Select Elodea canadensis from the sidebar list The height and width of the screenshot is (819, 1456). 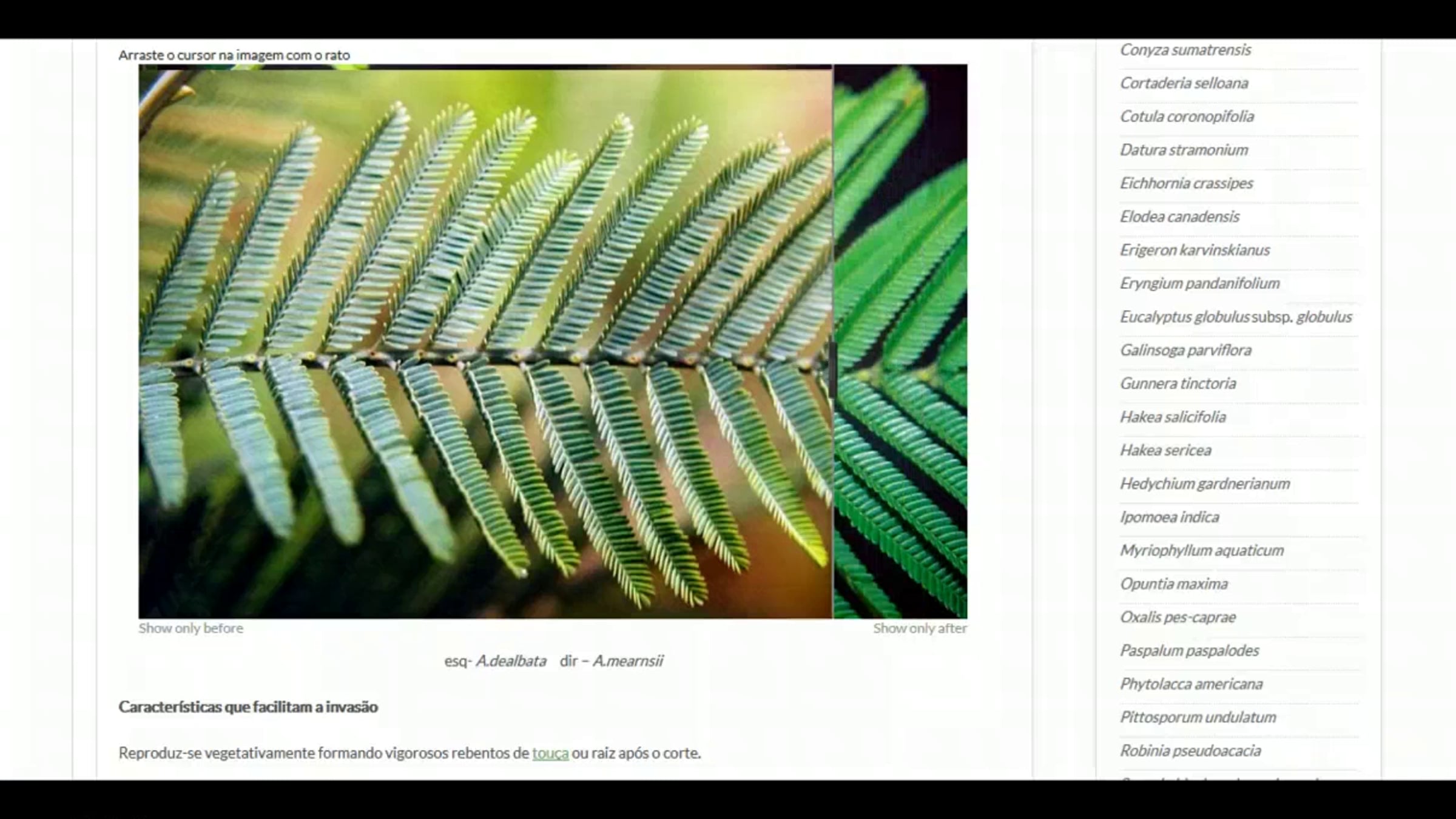tap(1179, 217)
